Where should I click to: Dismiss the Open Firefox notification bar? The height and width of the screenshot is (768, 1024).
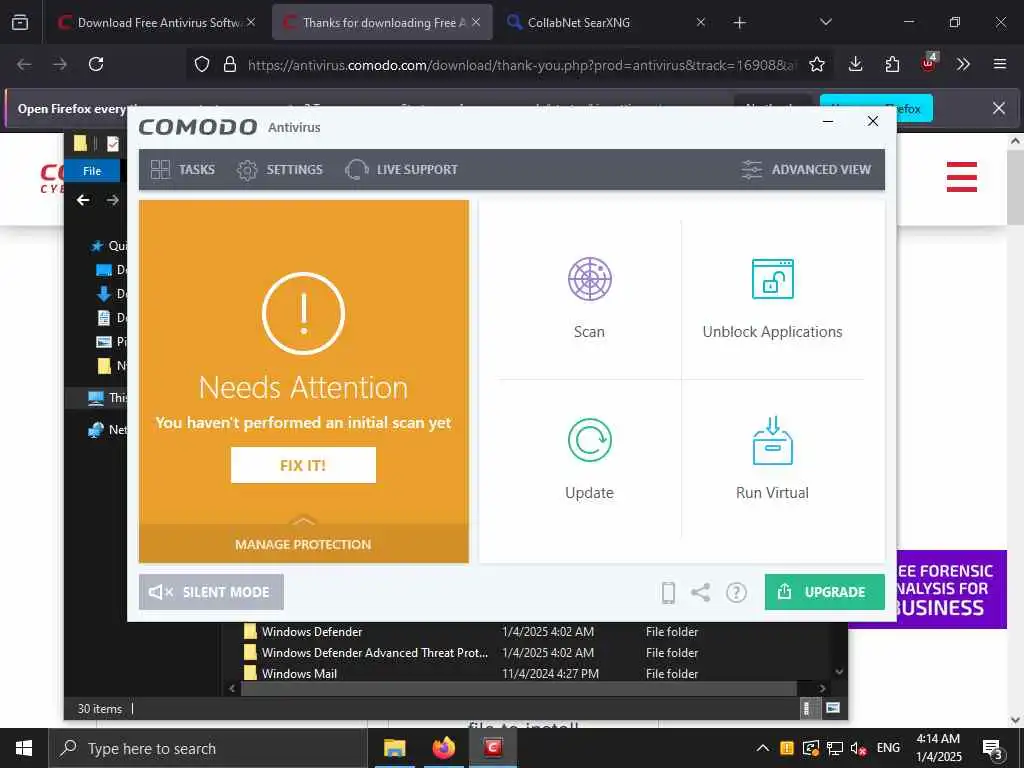point(999,108)
